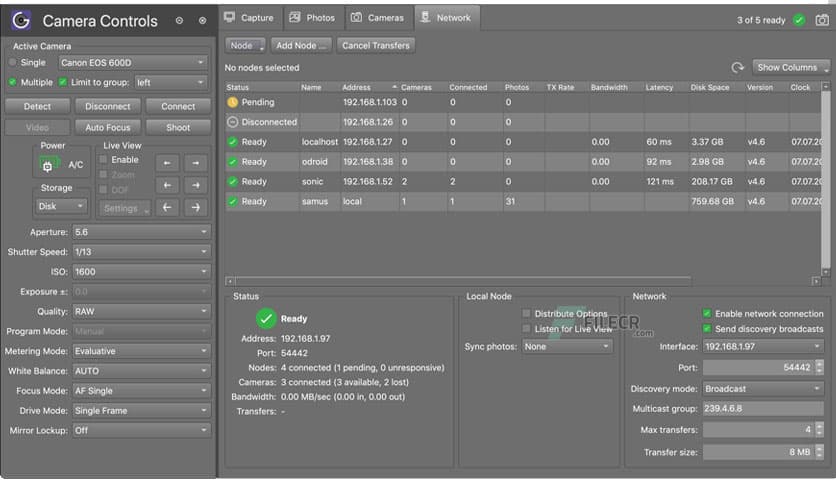Click the green Ready icon in samus row
This screenshot has height=484, width=836.
tap(232, 201)
